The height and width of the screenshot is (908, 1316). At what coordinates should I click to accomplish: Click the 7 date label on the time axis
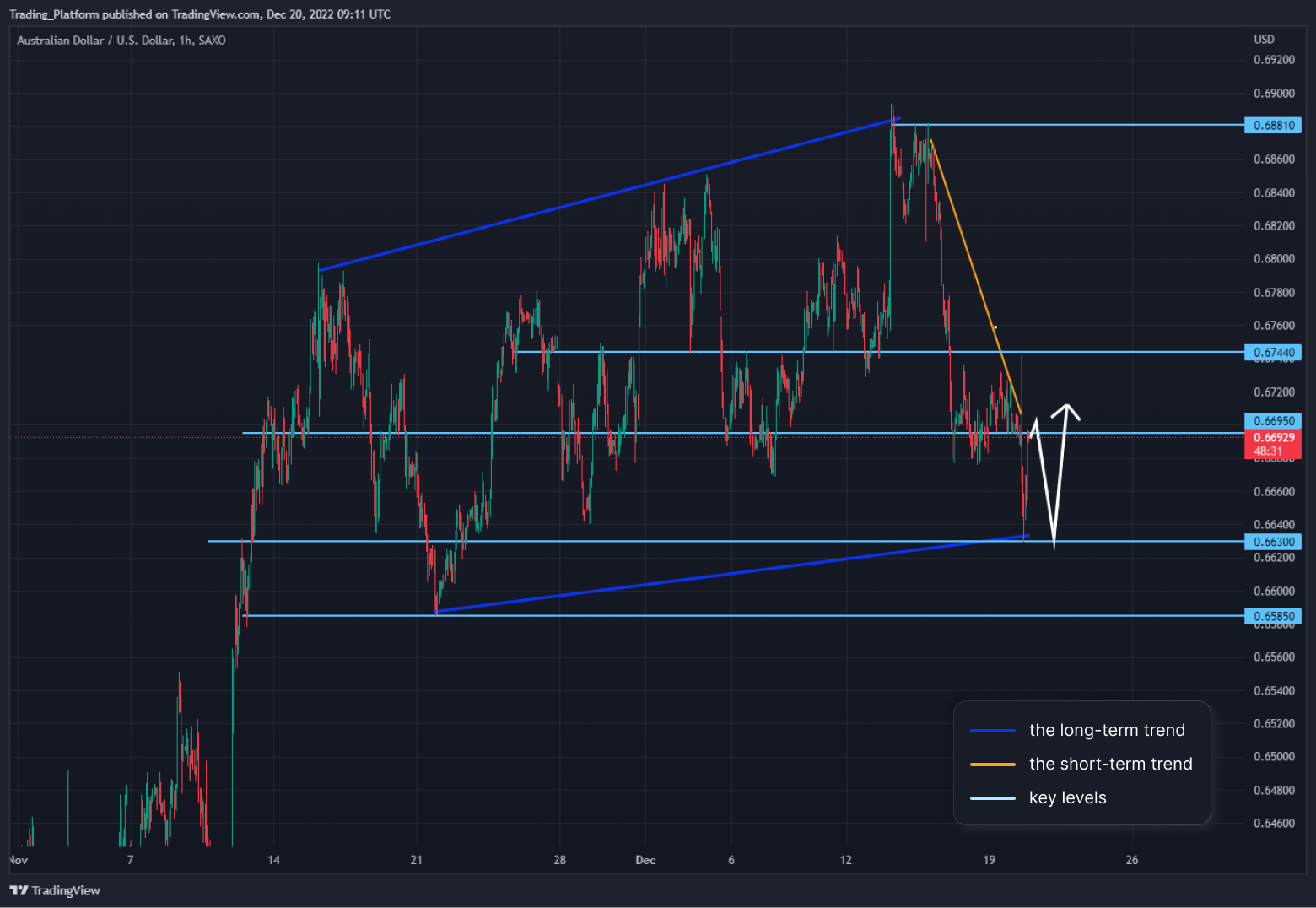click(130, 861)
